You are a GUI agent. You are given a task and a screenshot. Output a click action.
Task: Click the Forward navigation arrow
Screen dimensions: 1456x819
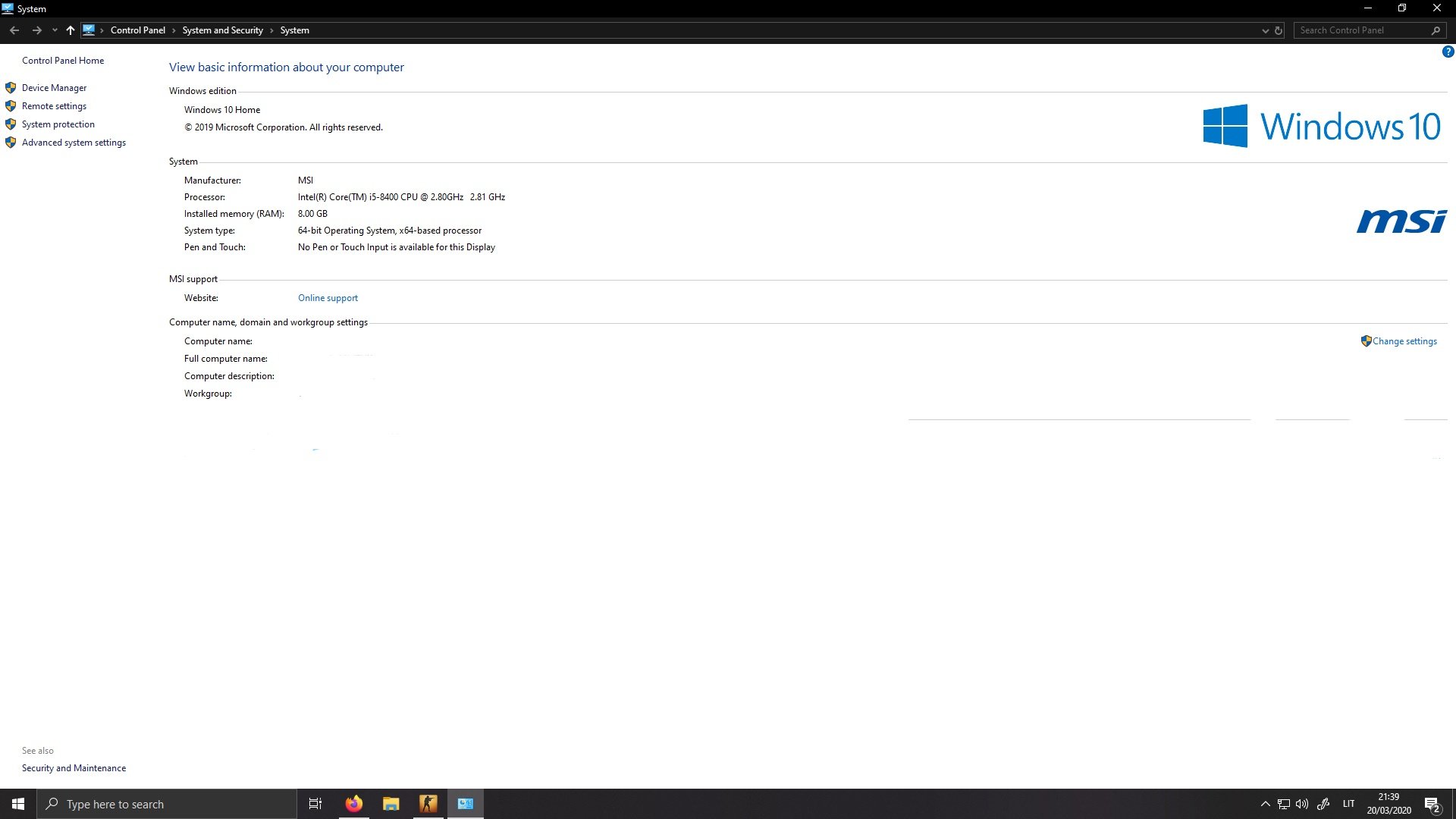point(36,30)
